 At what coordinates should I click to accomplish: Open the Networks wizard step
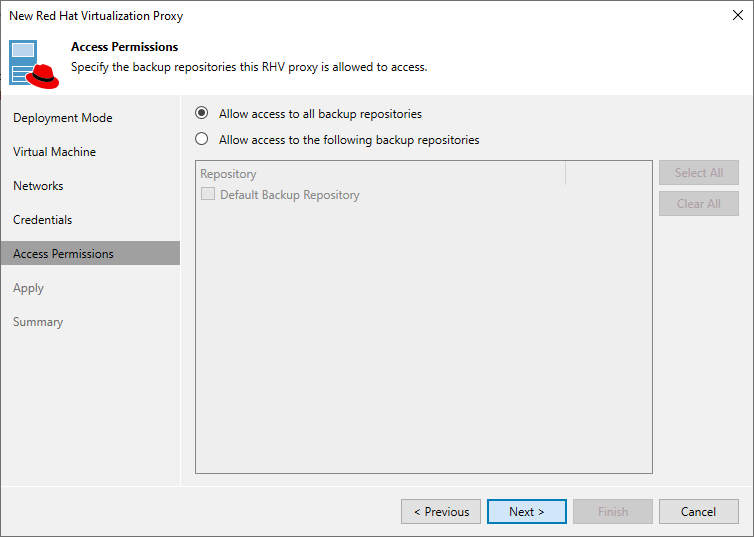38,186
